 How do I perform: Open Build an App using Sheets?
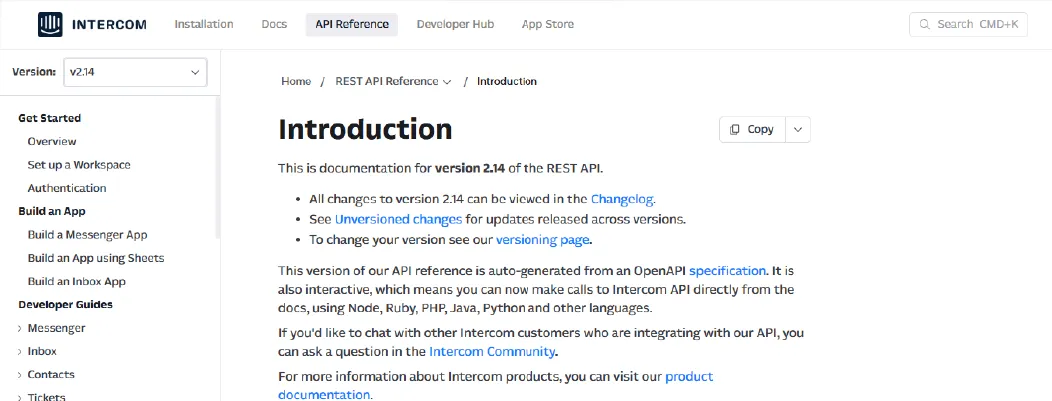point(96,258)
